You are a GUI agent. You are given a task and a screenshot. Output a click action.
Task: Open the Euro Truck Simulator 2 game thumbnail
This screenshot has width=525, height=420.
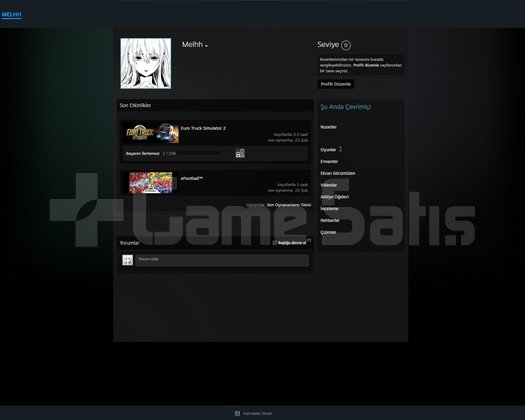152,133
